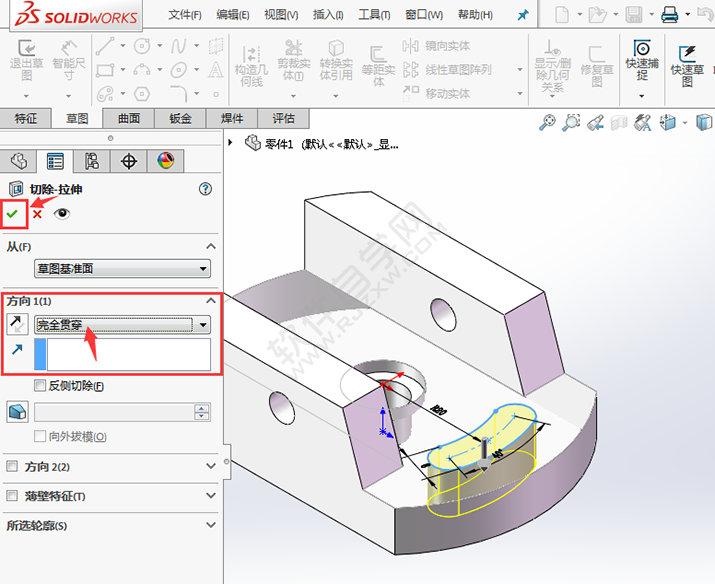Click Quick Snaps (快速捕捉) tool

click(642, 60)
